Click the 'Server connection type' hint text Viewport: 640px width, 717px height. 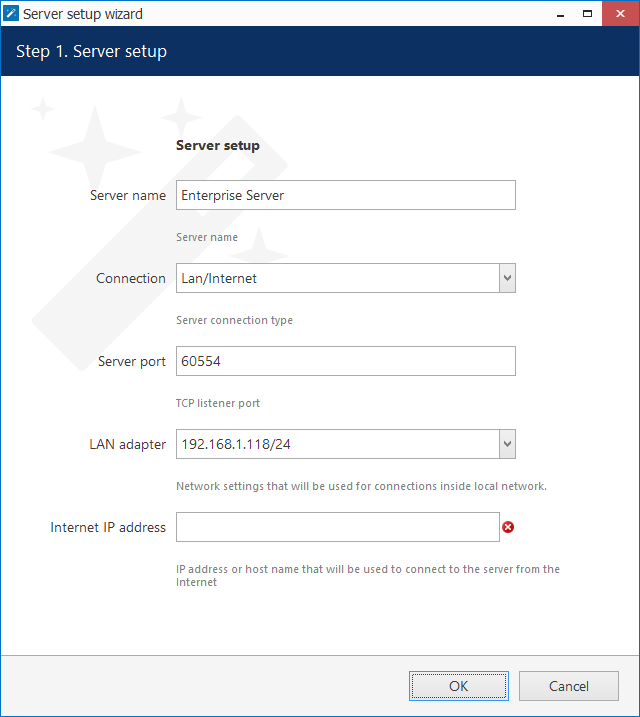[x=234, y=320]
